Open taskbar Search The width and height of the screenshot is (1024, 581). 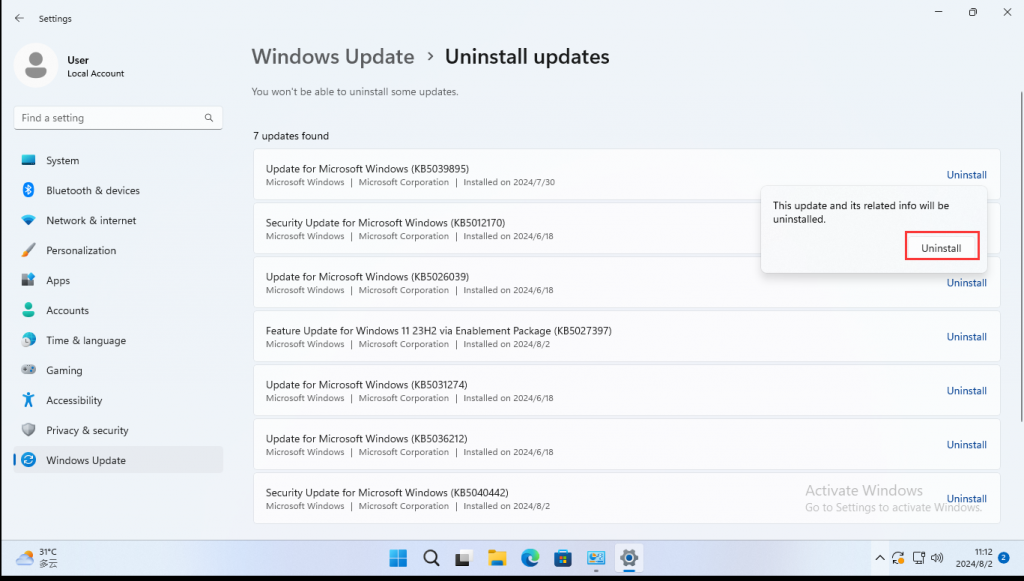[431, 558]
